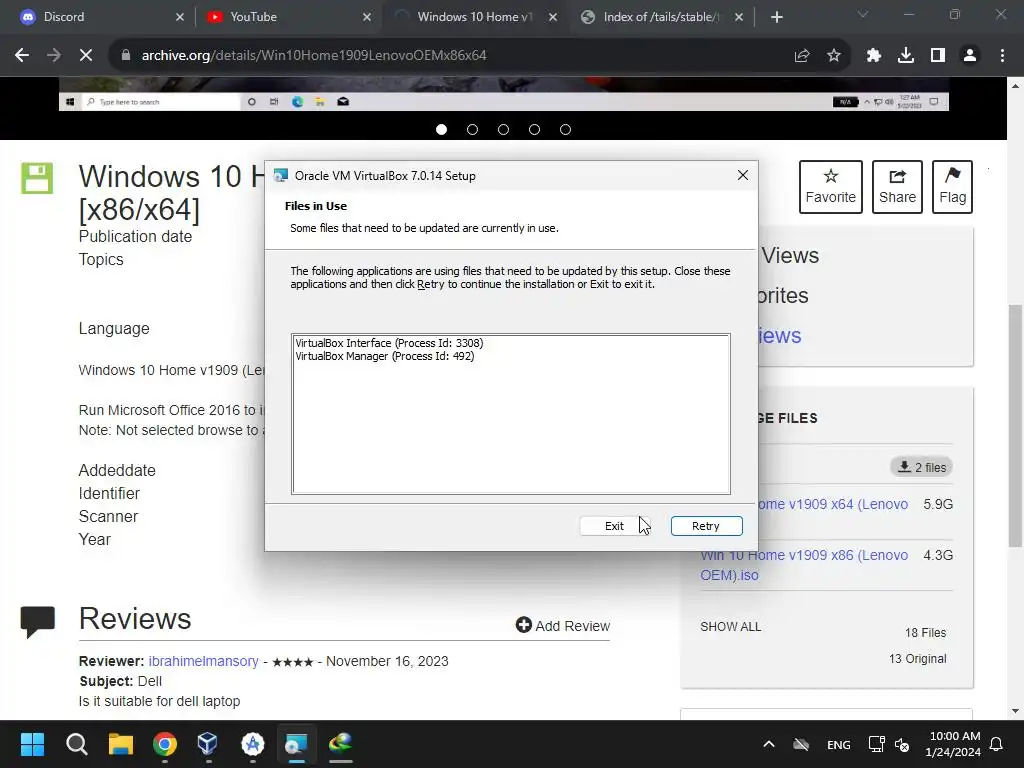
Task: Select the third carousel dot
Action: 504,129
